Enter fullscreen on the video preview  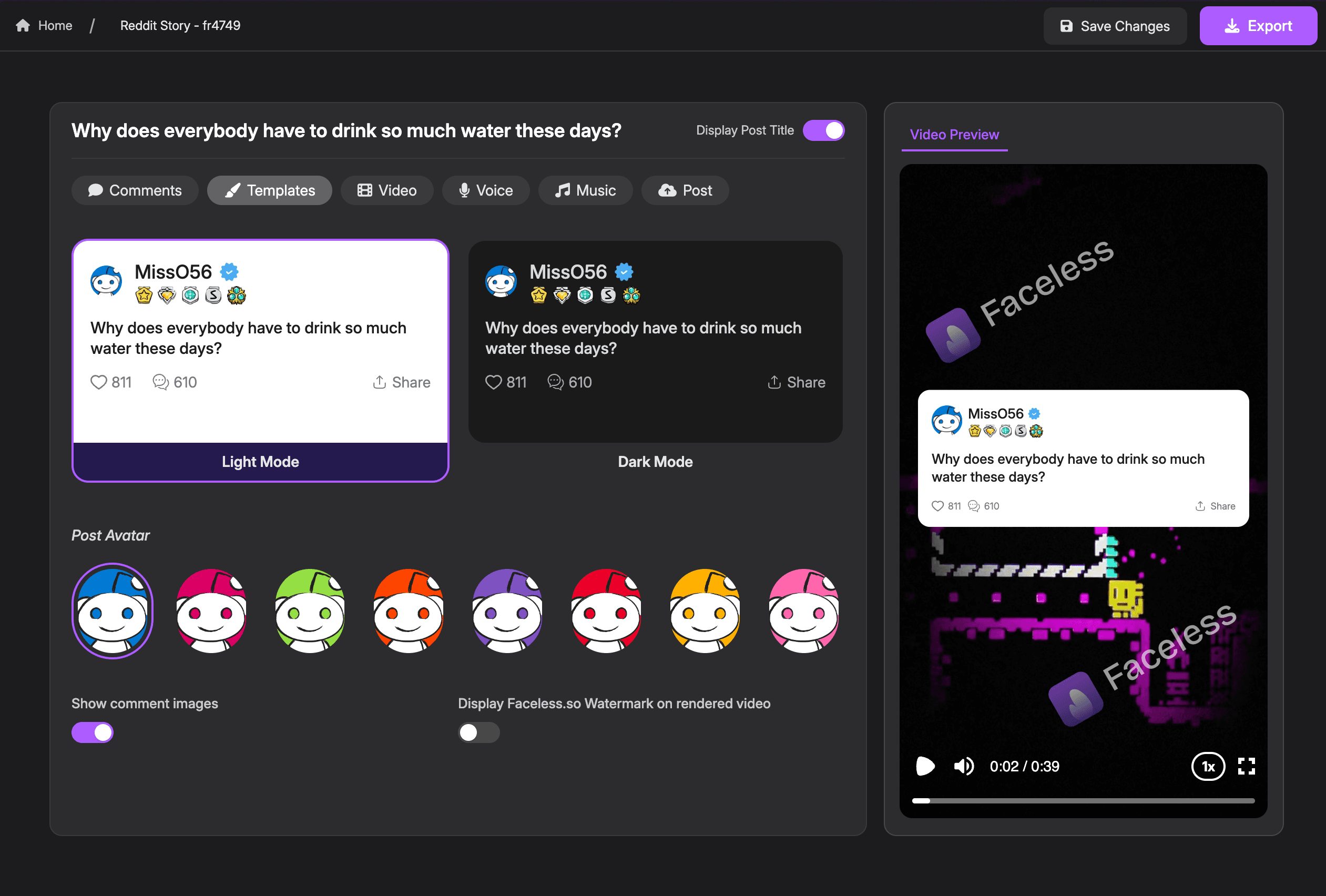click(1246, 766)
